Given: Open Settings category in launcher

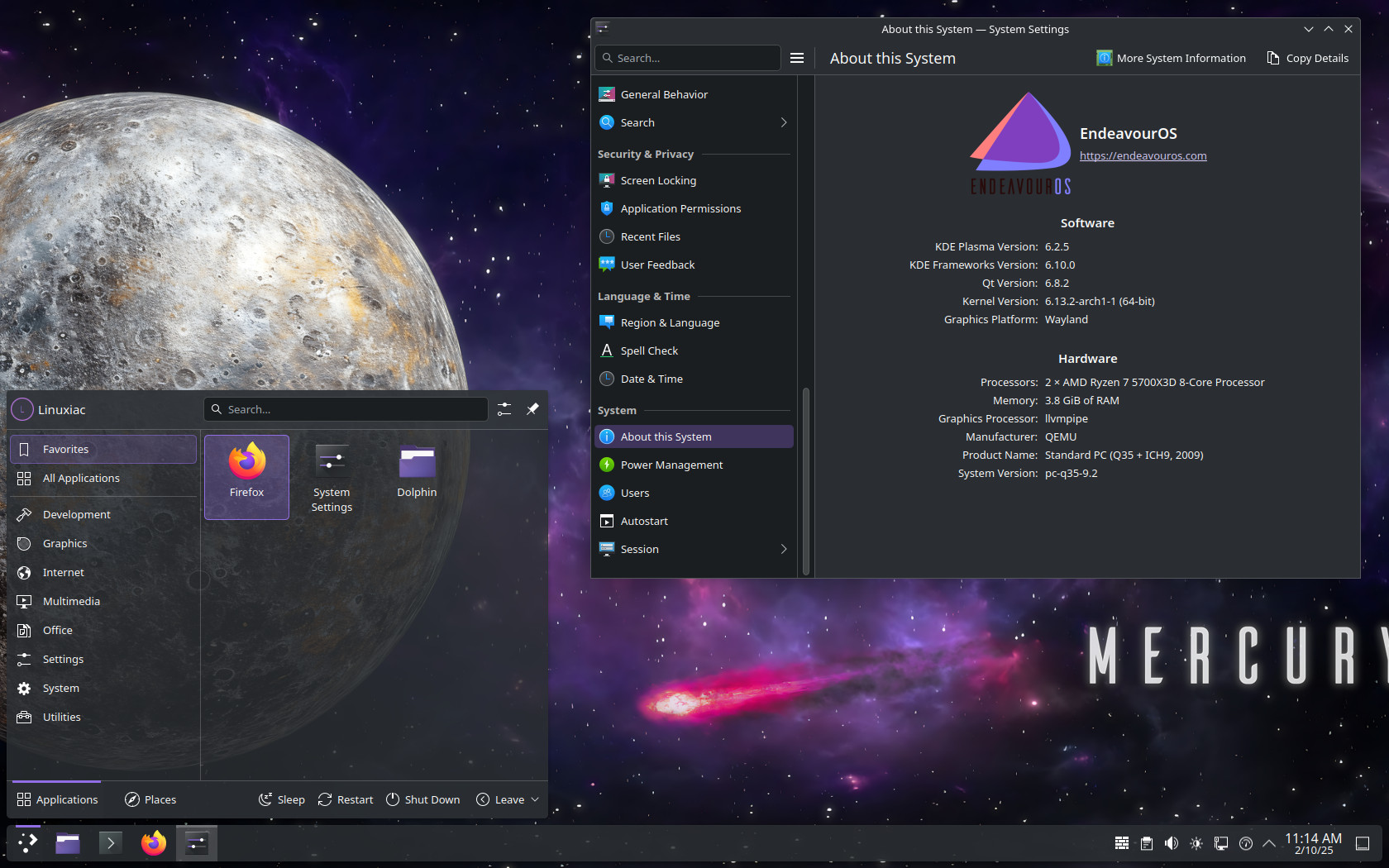Looking at the screenshot, I should pyautogui.click(x=103, y=659).
